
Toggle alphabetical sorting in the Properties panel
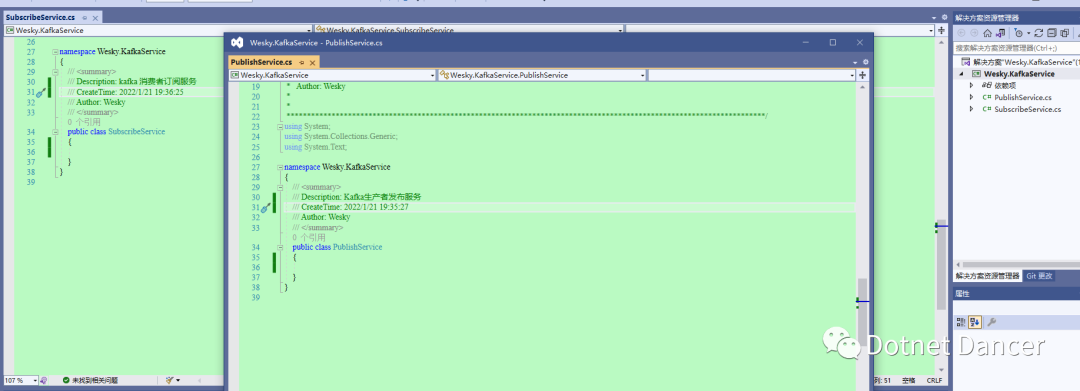975,321
